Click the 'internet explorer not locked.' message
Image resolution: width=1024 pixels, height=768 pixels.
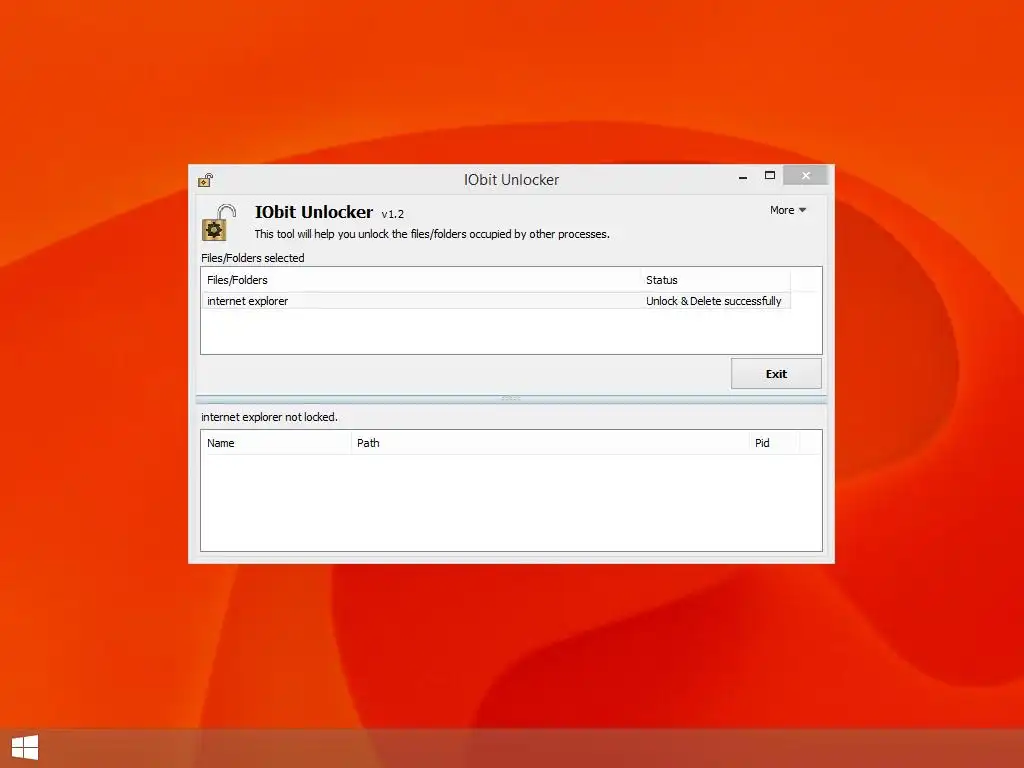point(269,417)
